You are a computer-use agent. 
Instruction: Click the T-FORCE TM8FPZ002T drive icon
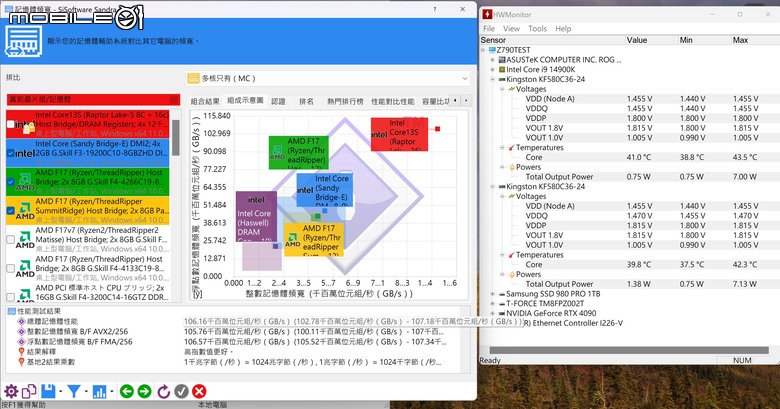502,304
